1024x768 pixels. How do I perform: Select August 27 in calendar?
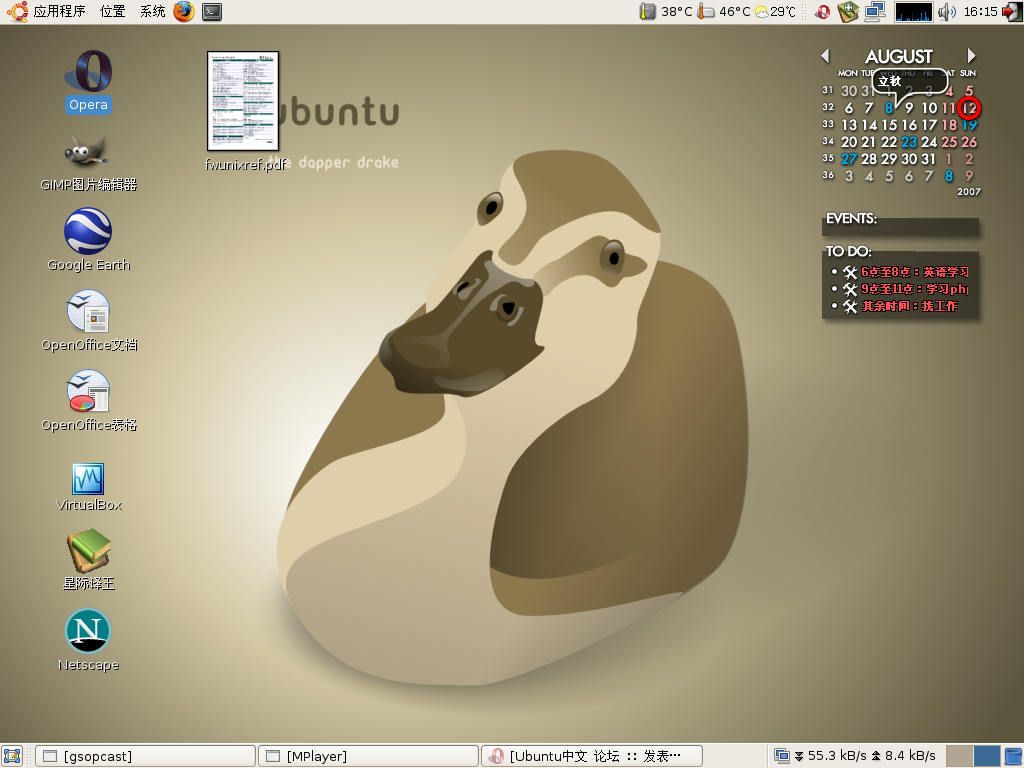[x=848, y=159]
